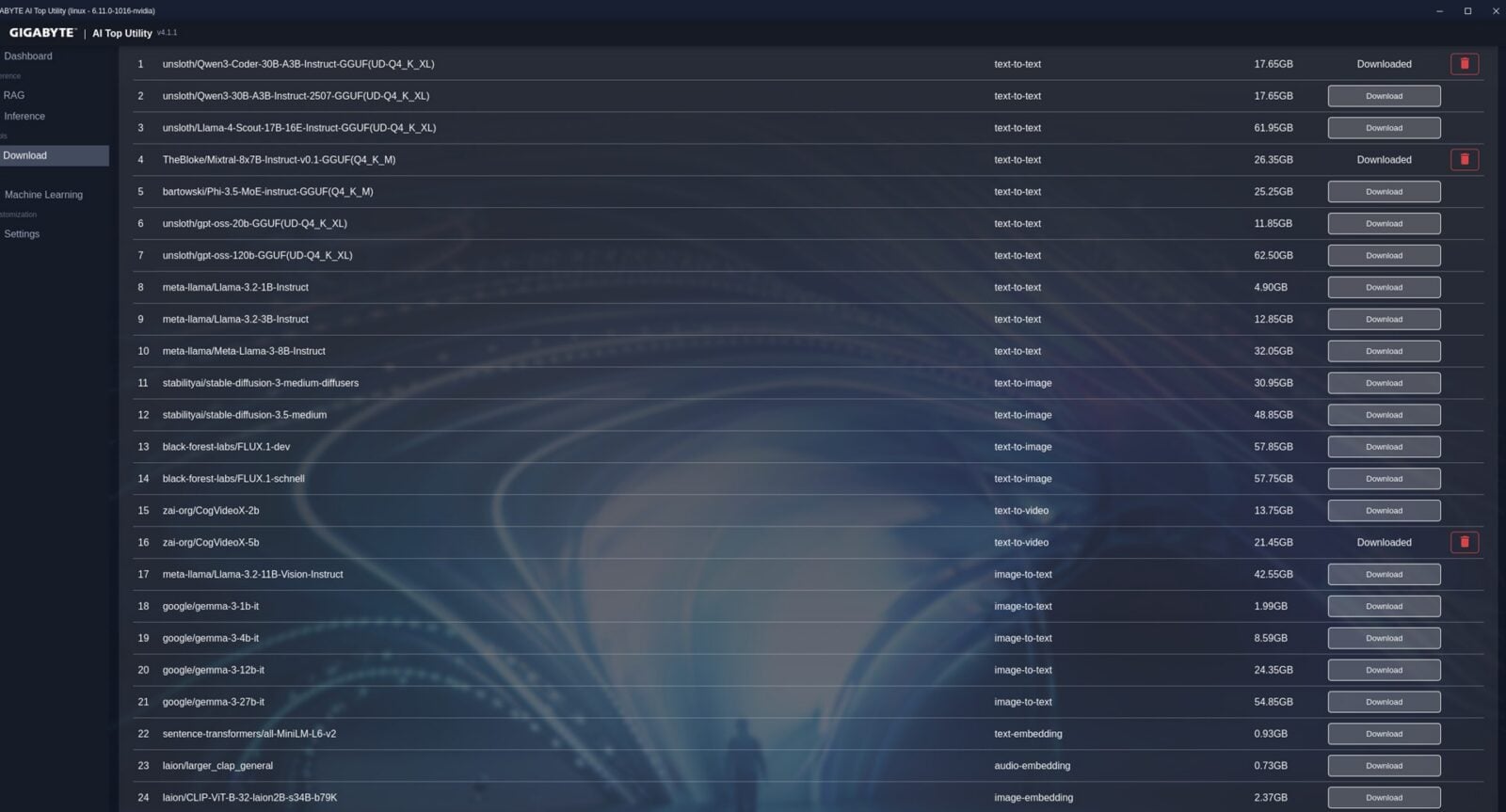The image size is (1506, 812).
Task: Open Inference in the sidebar
Action: point(24,117)
